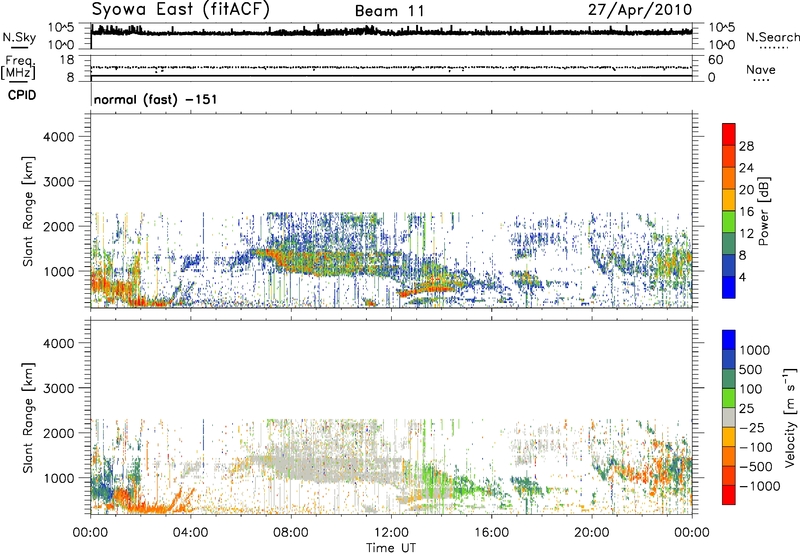This screenshot has width=800, height=554.
Task: Click the dotted frequency trace in Freq panel
Action: click(x=391, y=67)
